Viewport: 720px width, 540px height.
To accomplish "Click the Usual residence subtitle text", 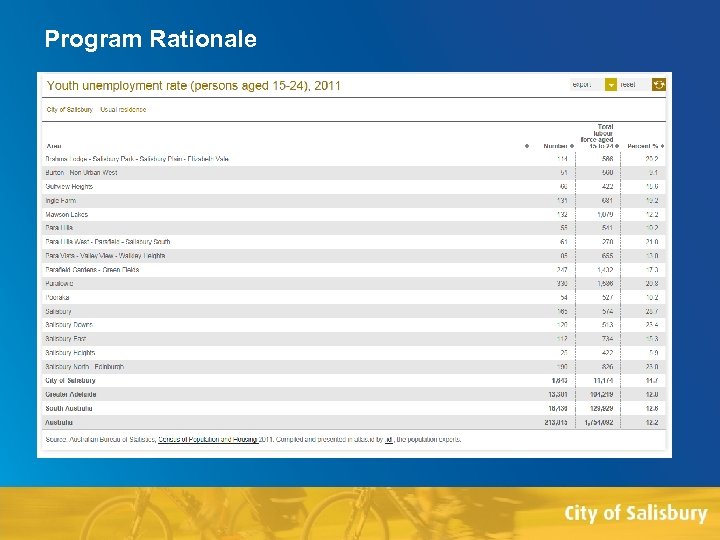I will click(x=123, y=110).
